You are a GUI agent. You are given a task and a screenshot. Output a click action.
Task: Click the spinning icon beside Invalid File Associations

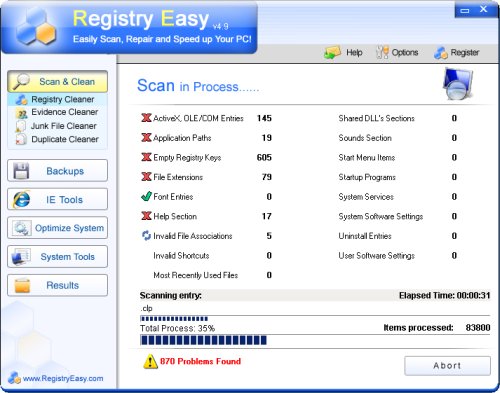pyautogui.click(x=146, y=236)
